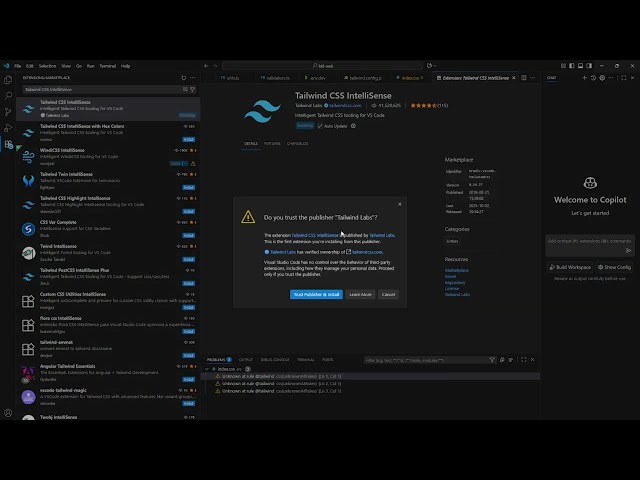
Task: Install Tailwind CSS IntelliSense with Hex Colors
Action: 189,140
